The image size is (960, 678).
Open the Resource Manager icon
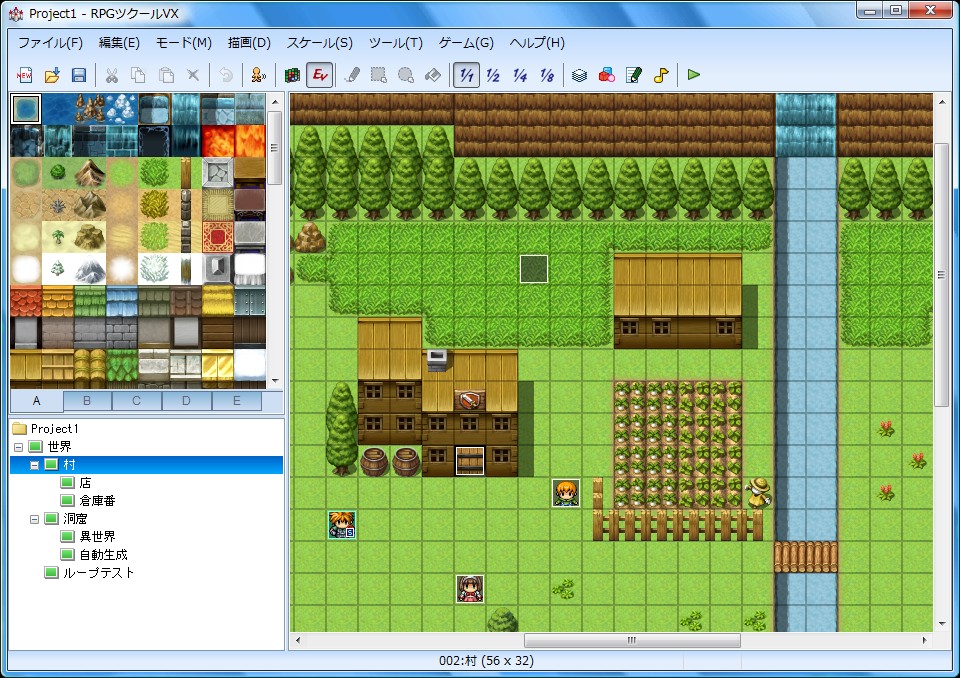pyautogui.click(x=607, y=75)
